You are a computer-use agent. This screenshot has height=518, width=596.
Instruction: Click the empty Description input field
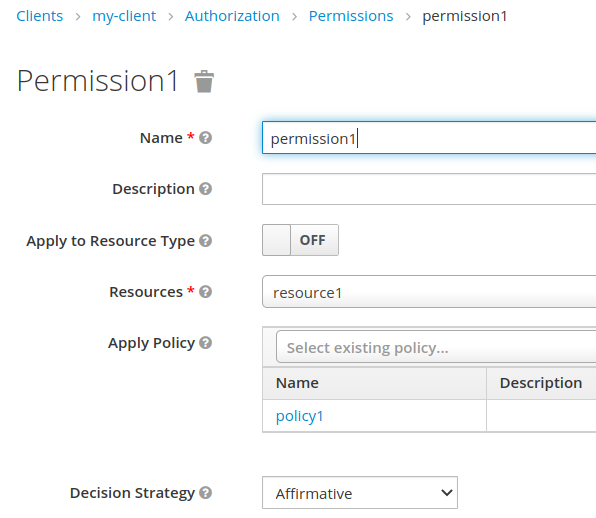(x=429, y=189)
